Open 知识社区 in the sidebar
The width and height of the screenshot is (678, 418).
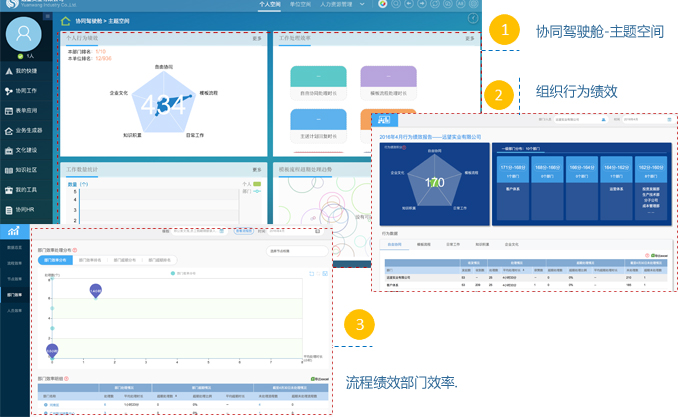point(28,170)
